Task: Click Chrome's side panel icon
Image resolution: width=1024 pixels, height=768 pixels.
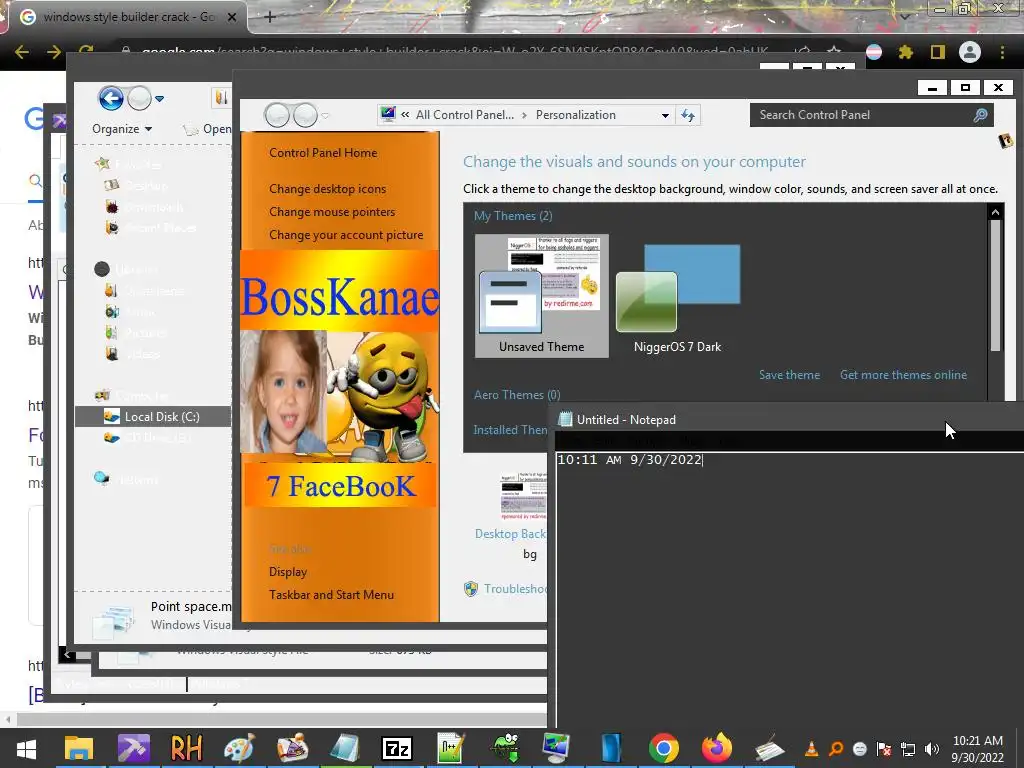Action: click(938, 52)
